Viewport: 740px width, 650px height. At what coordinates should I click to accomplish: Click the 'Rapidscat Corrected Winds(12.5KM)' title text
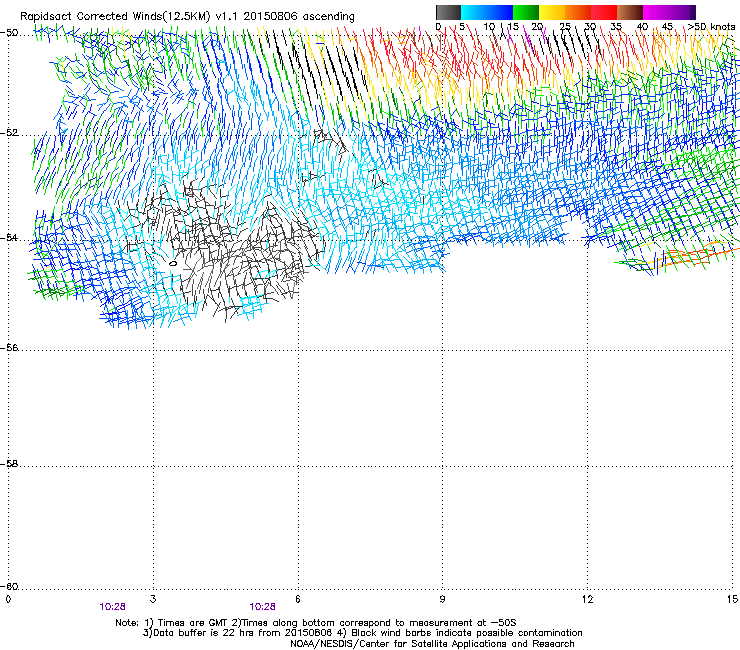click(115, 17)
